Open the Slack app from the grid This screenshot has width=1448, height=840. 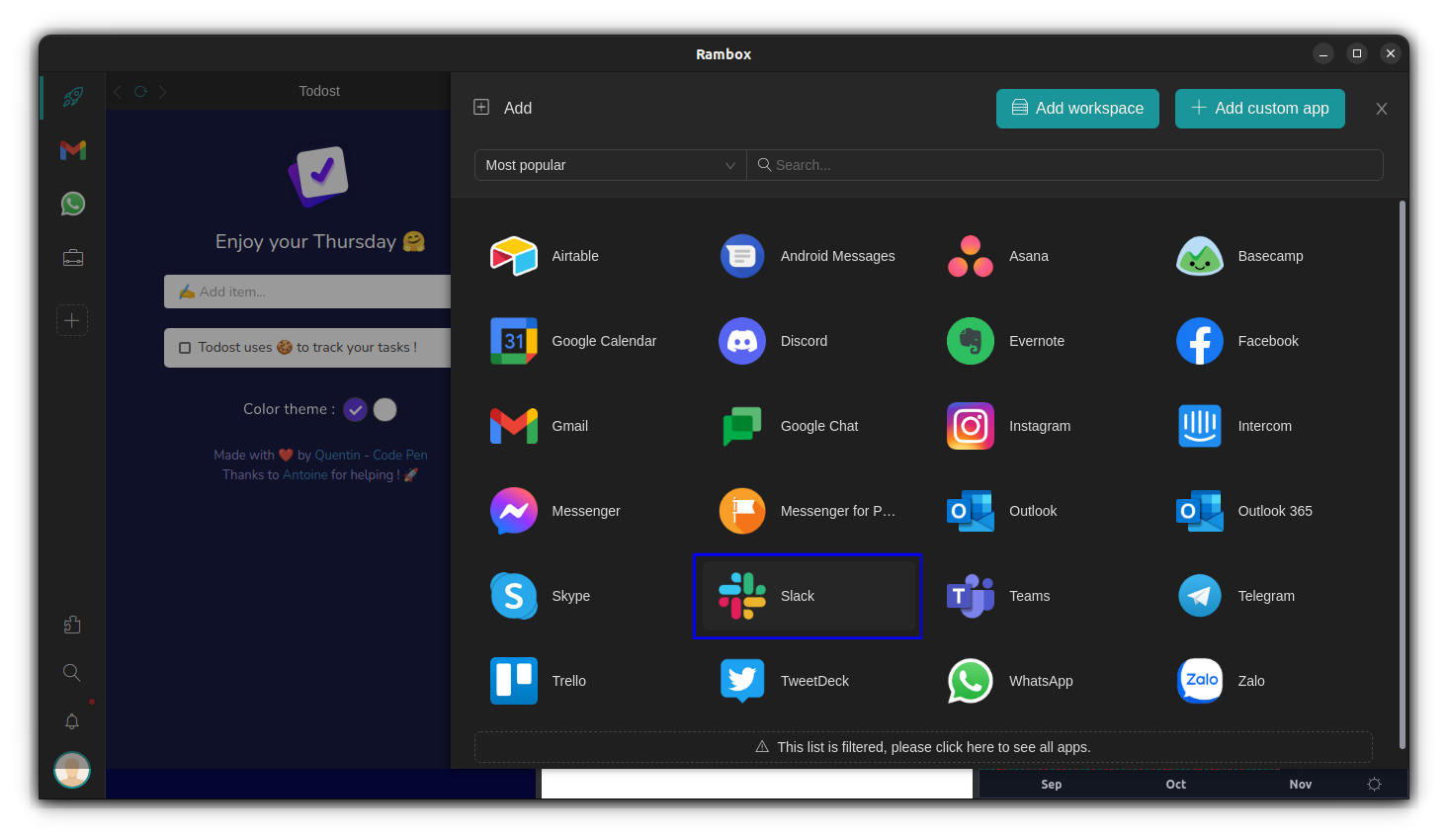tap(808, 596)
